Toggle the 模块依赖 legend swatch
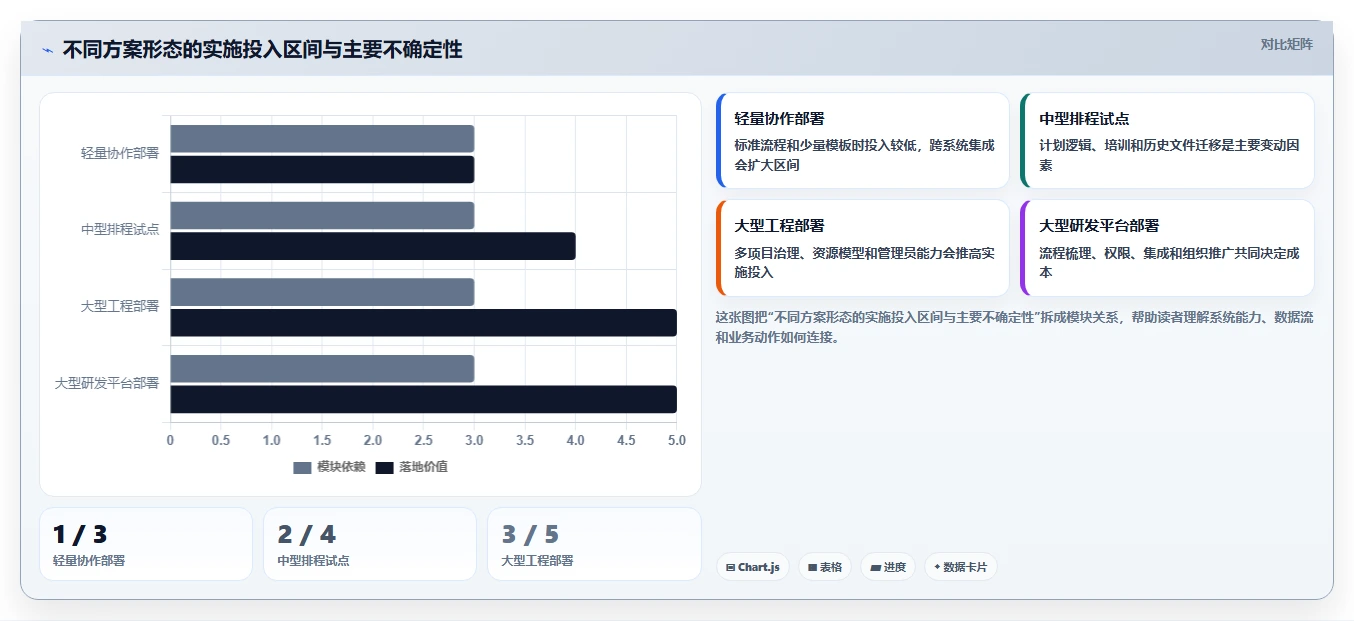Screen dimensions: 1354x621 tap(303, 467)
